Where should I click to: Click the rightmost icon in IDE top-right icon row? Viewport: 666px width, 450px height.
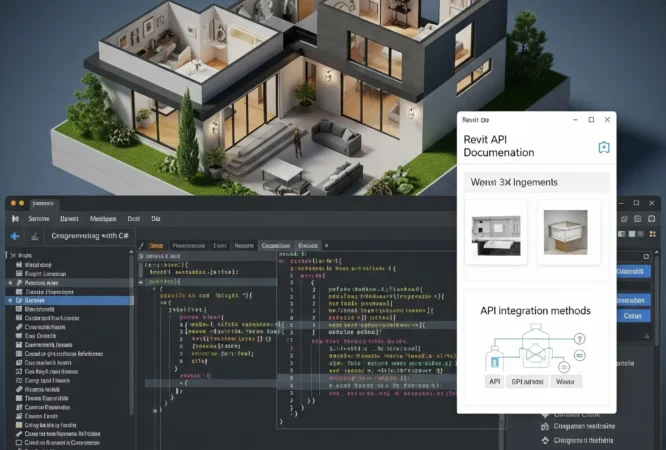pos(652,219)
